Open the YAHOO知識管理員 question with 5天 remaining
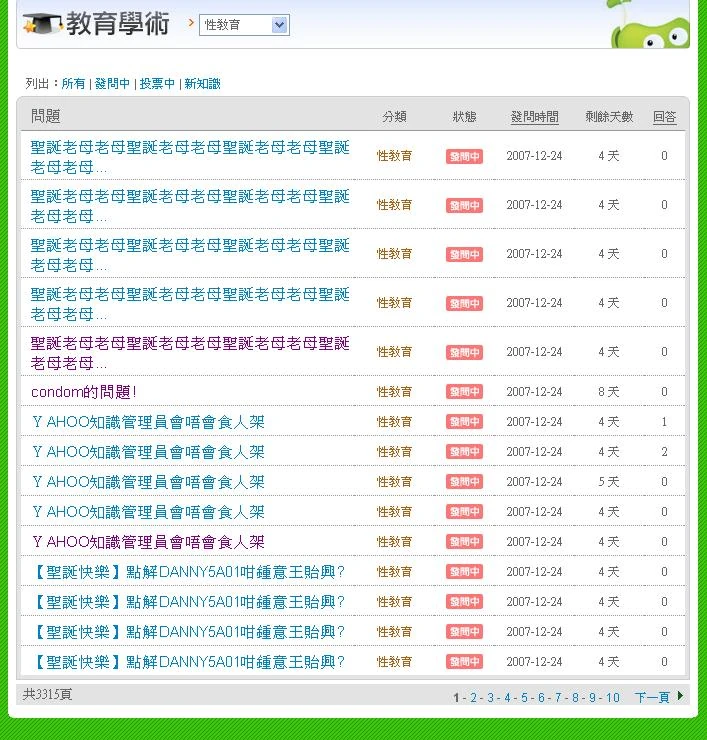Viewport: 707px width, 740px height. pos(148,482)
